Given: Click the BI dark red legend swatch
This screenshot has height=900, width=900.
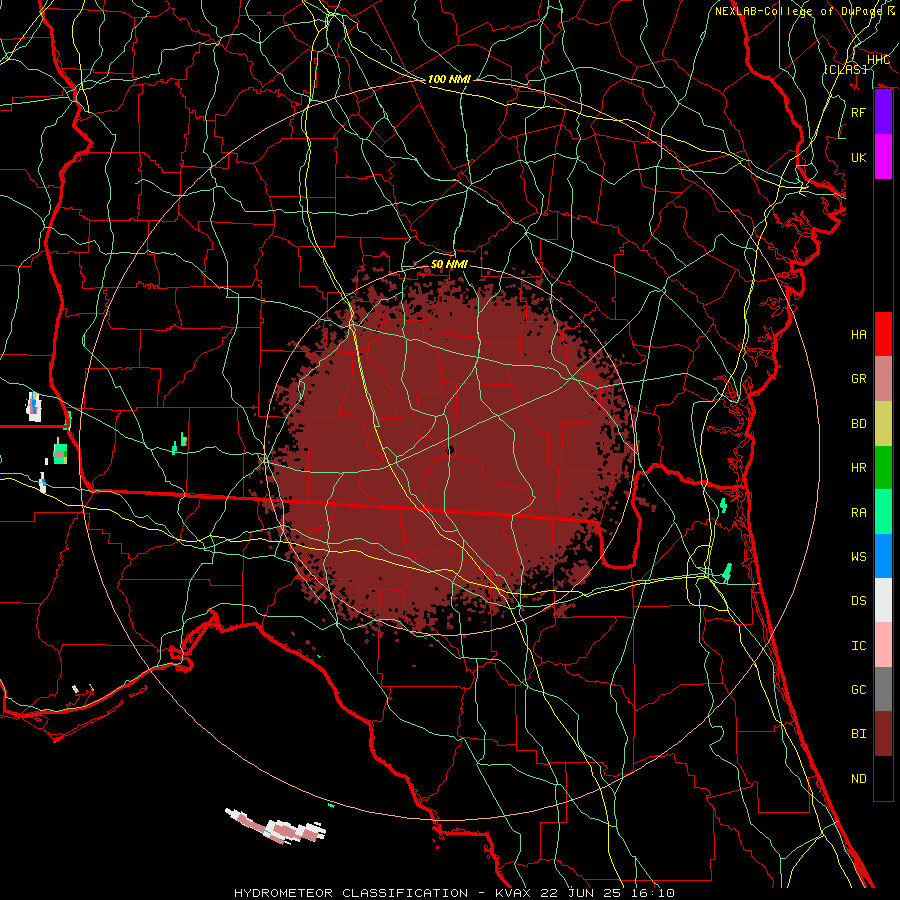Looking at the screenshot, I should point(883,734).
